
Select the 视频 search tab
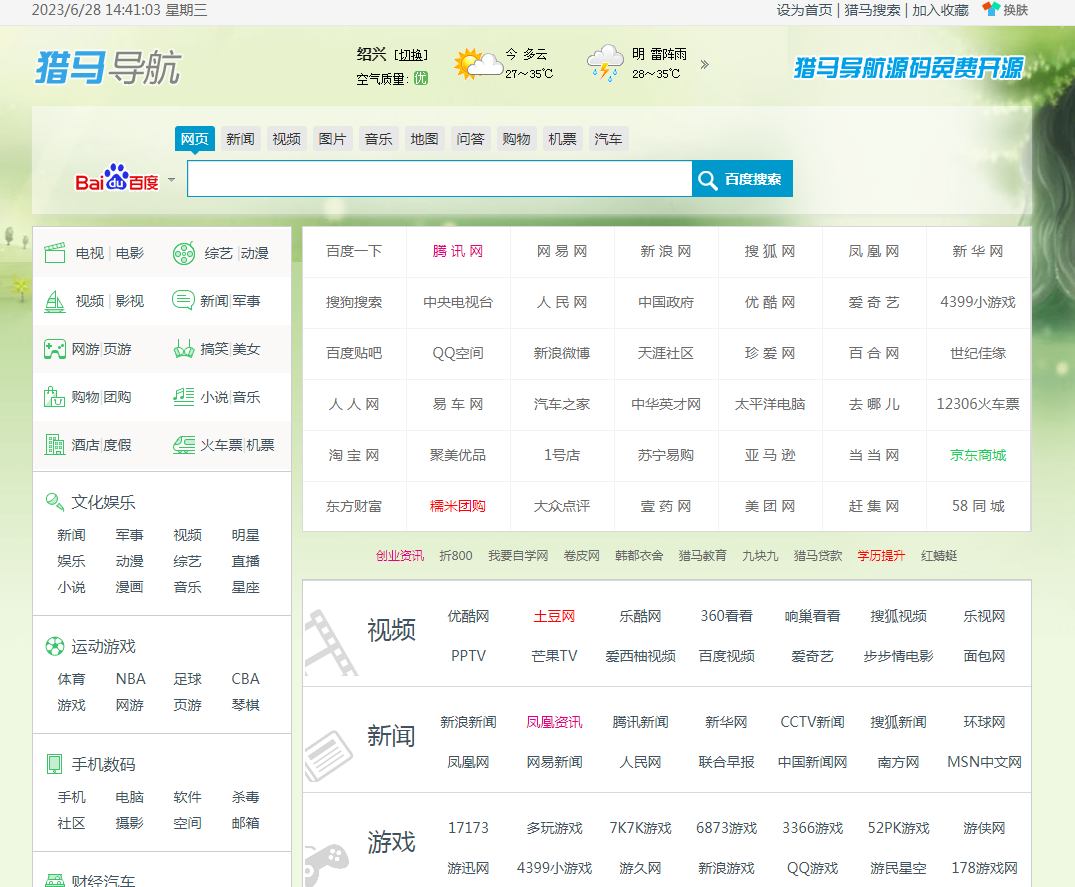pyautogui.click(x=287, y=138)
